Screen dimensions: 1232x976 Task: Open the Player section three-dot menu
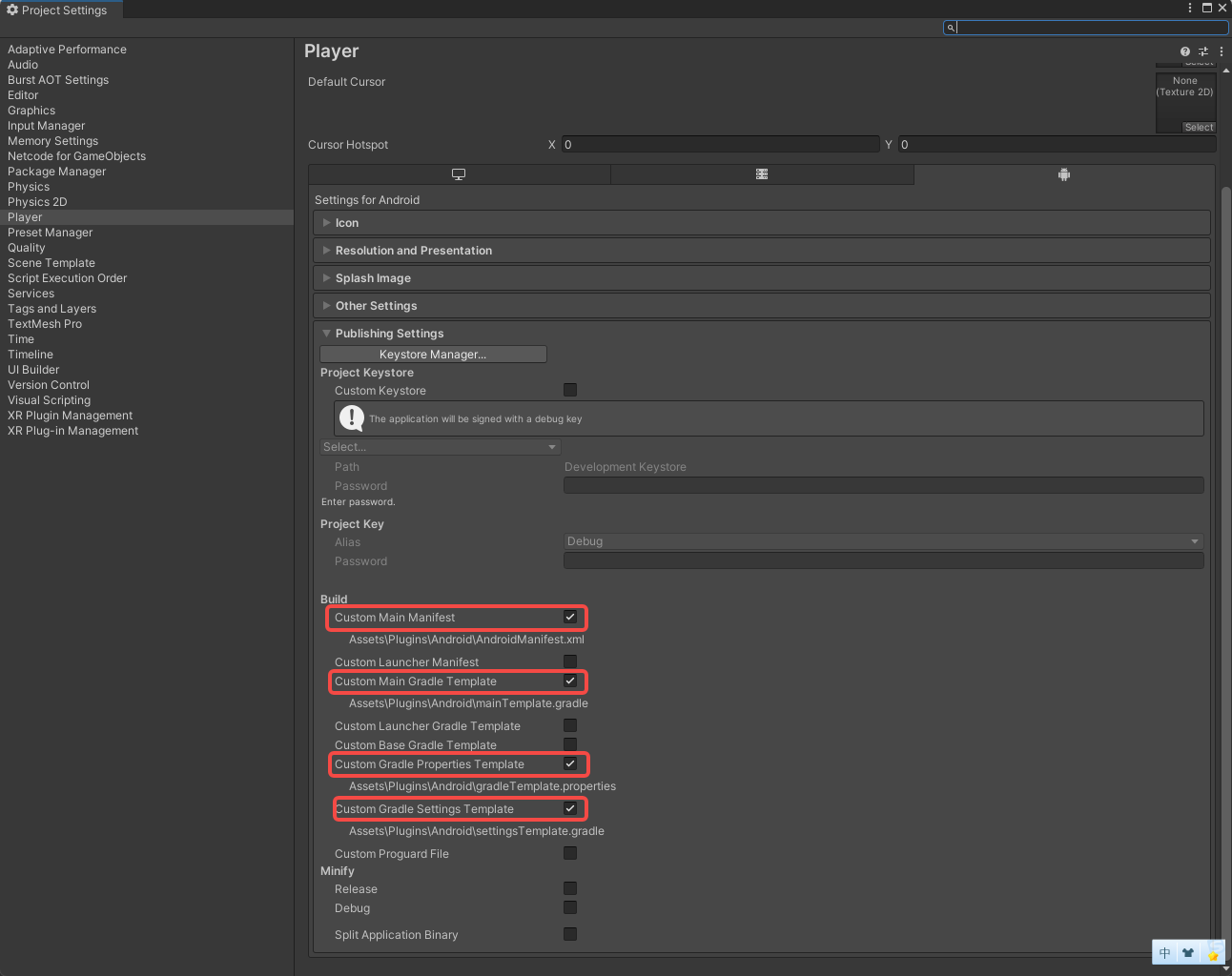pyautogui.click(x=1222, y=51)
